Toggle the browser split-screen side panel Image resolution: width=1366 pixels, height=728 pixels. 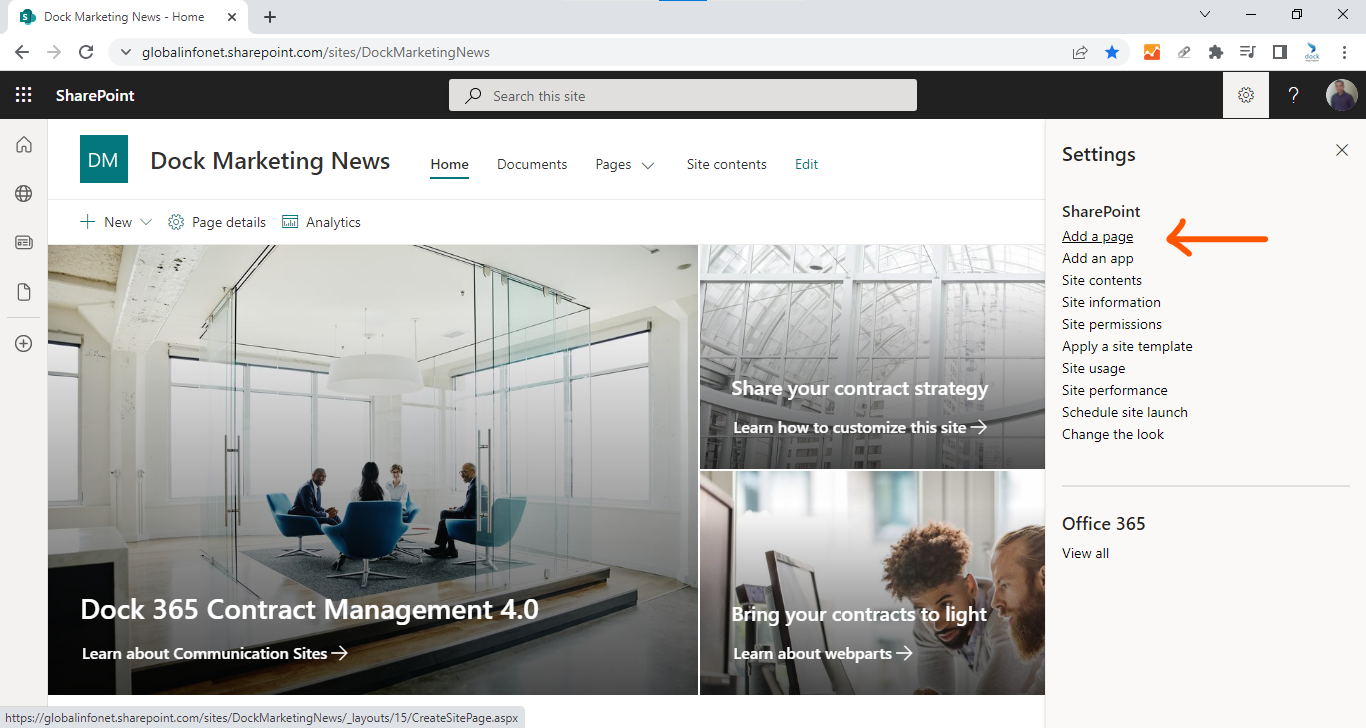tap(1279, 51)
